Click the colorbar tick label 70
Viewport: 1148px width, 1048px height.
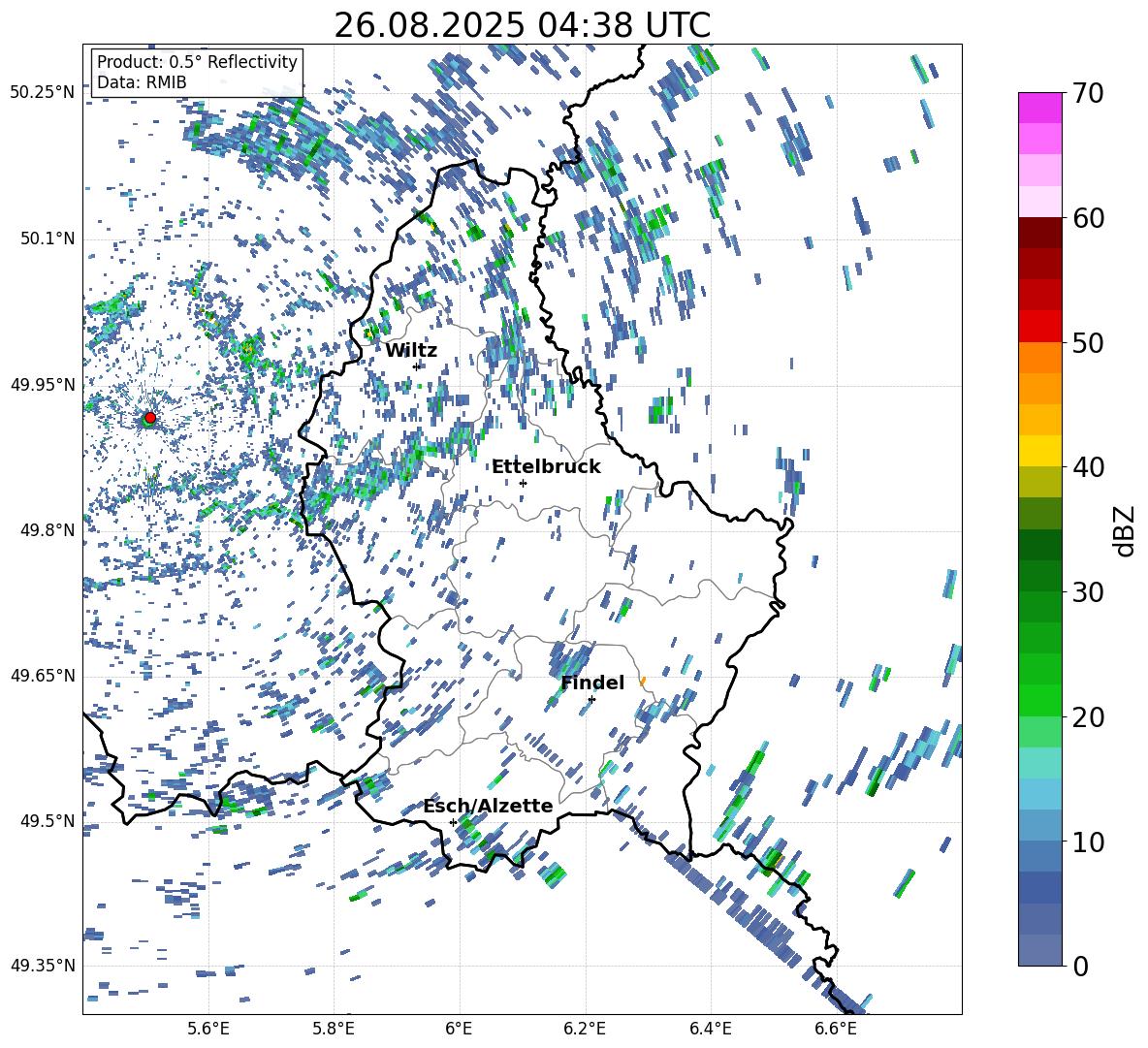[x=1088, y=94]
